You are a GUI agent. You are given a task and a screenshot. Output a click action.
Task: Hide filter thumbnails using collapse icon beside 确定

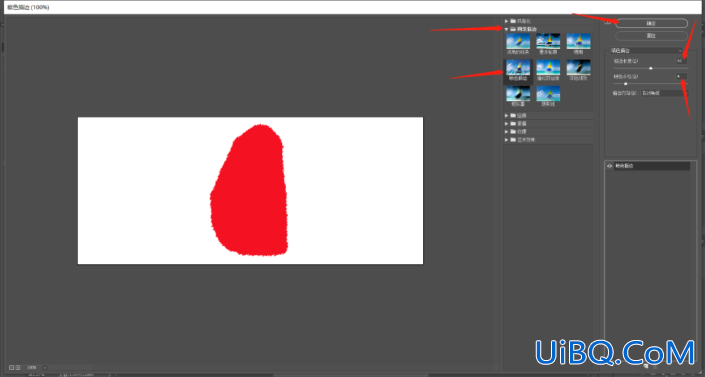tap(608, 22)
